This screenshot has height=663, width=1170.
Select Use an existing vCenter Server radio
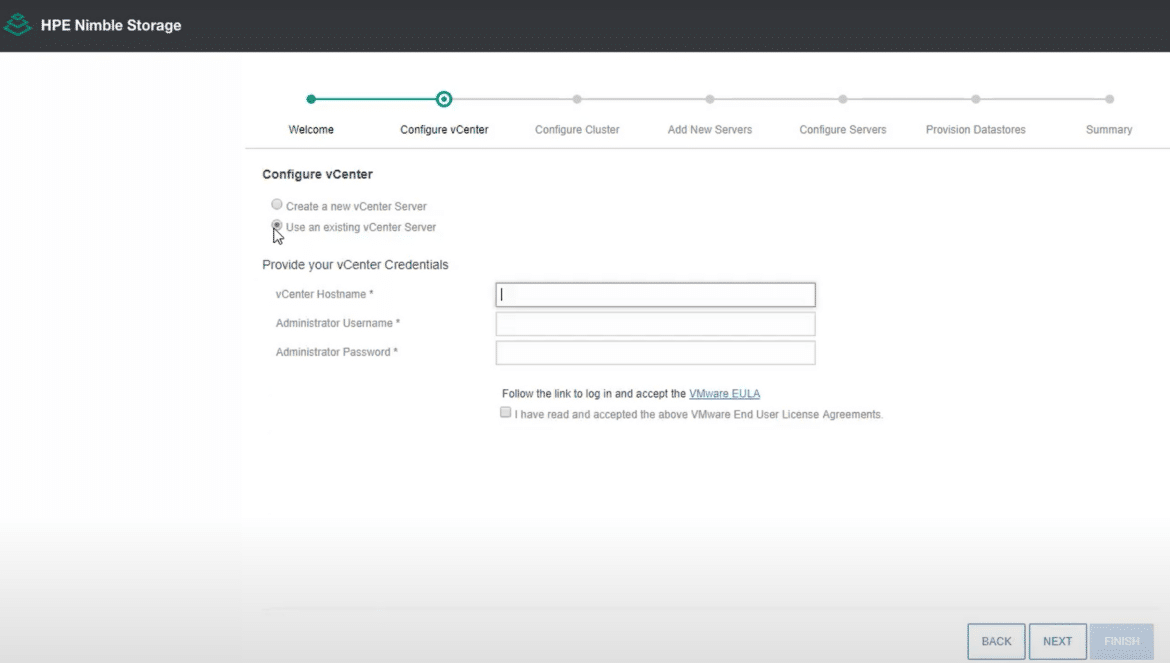click(277, 224)
